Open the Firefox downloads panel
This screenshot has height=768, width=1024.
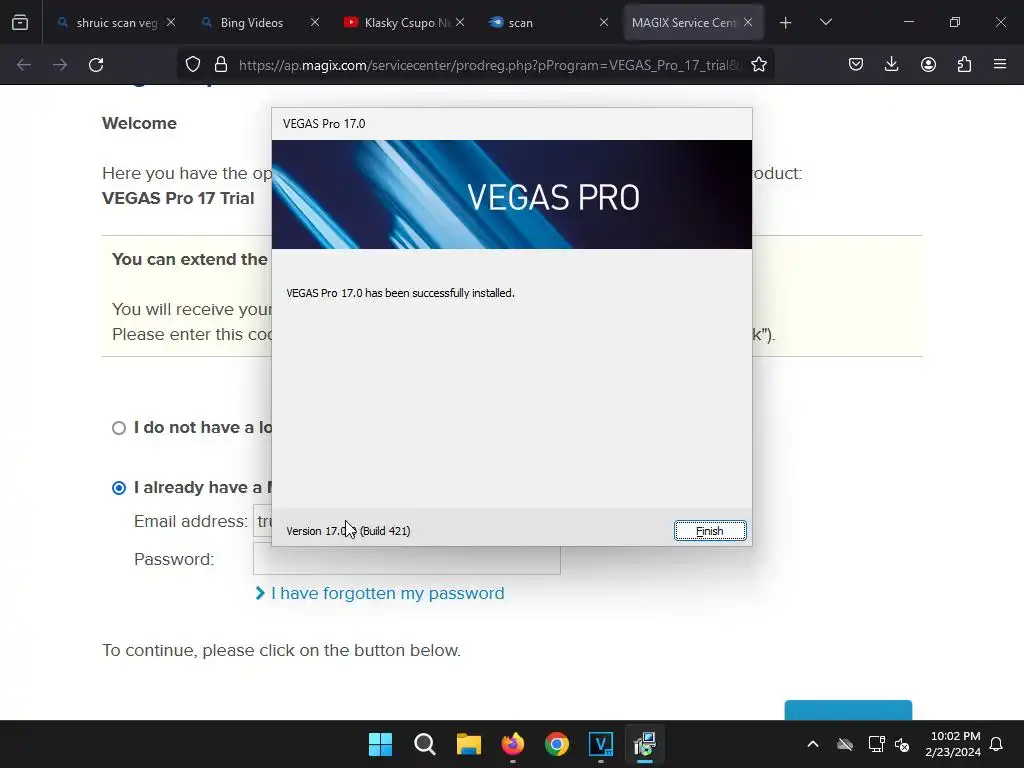[x=891, y=64]
